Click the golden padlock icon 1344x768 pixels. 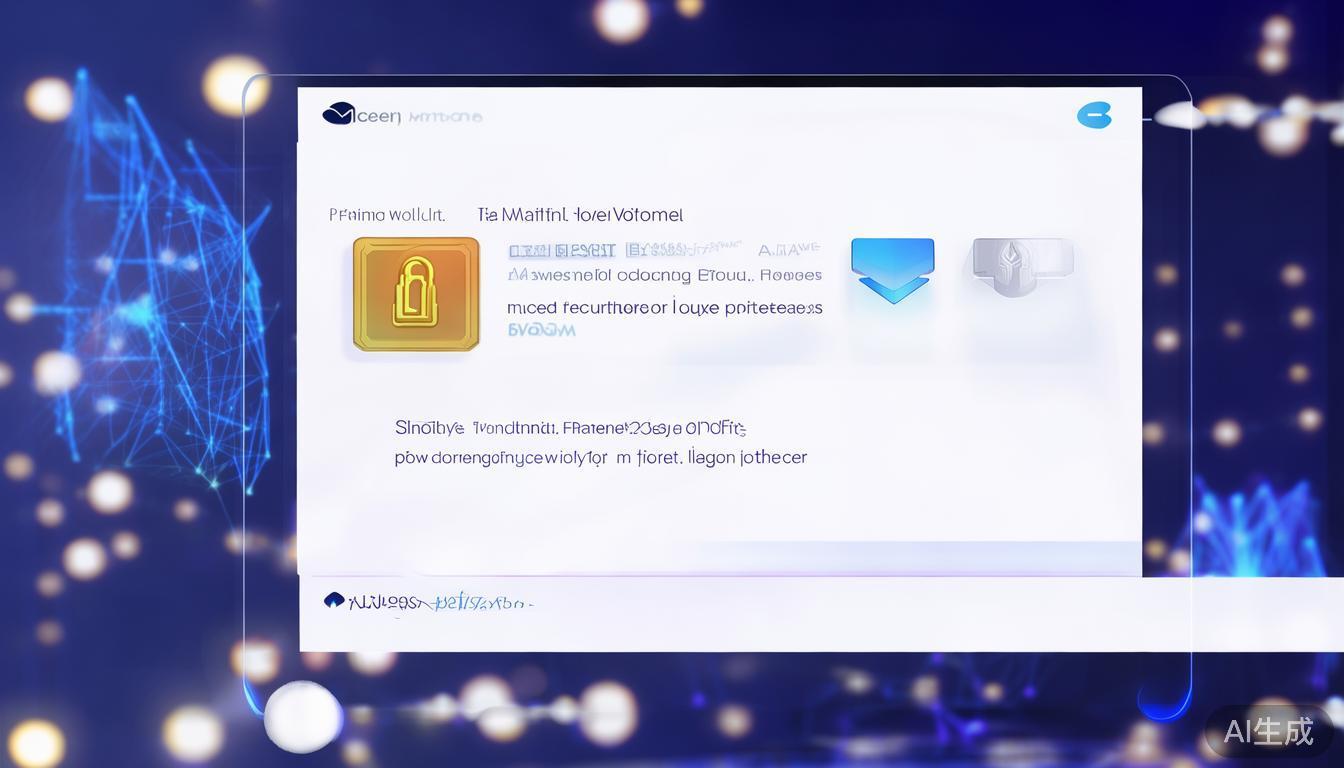coord(416,294)
